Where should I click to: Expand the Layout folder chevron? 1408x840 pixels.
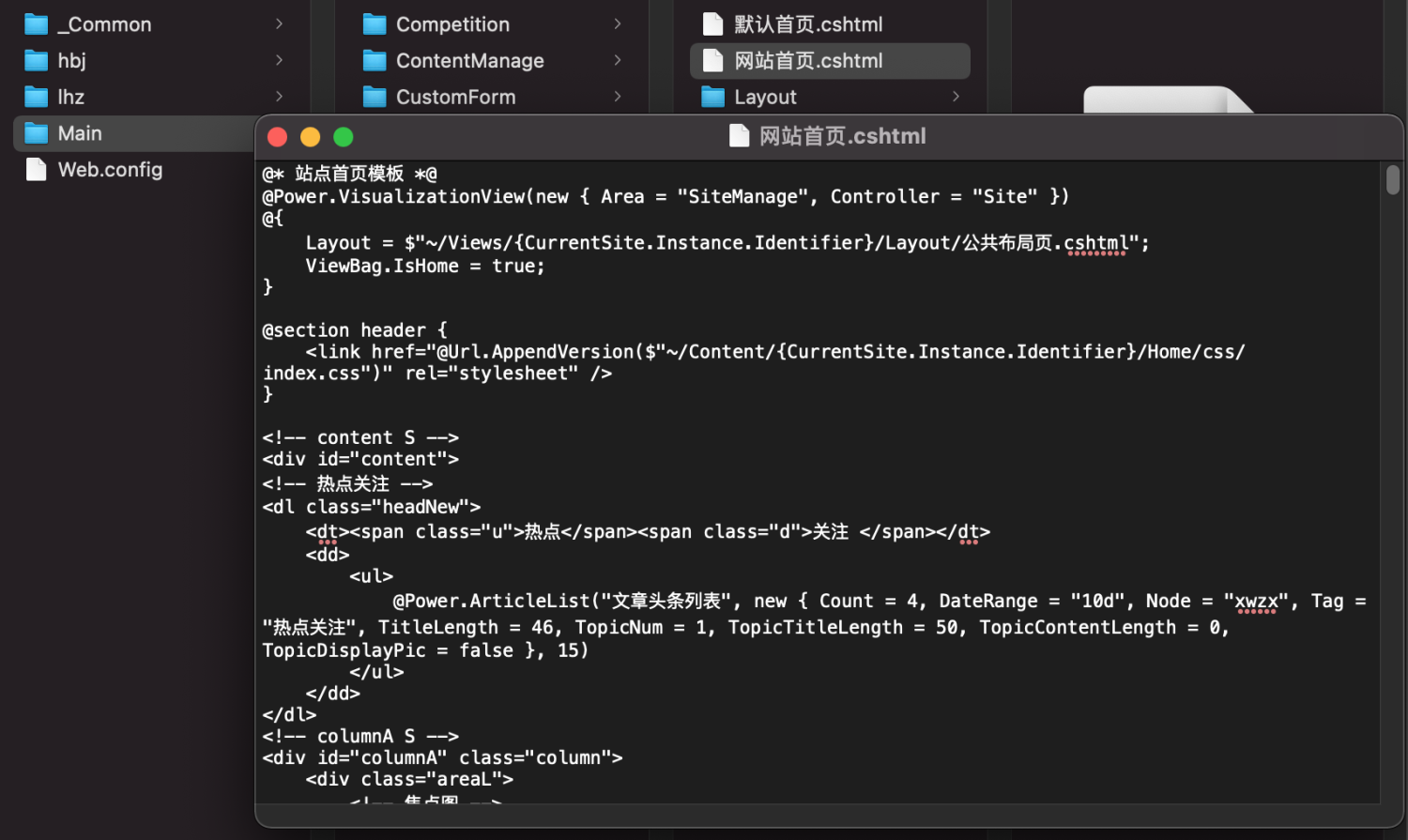[x=956, y=97]
